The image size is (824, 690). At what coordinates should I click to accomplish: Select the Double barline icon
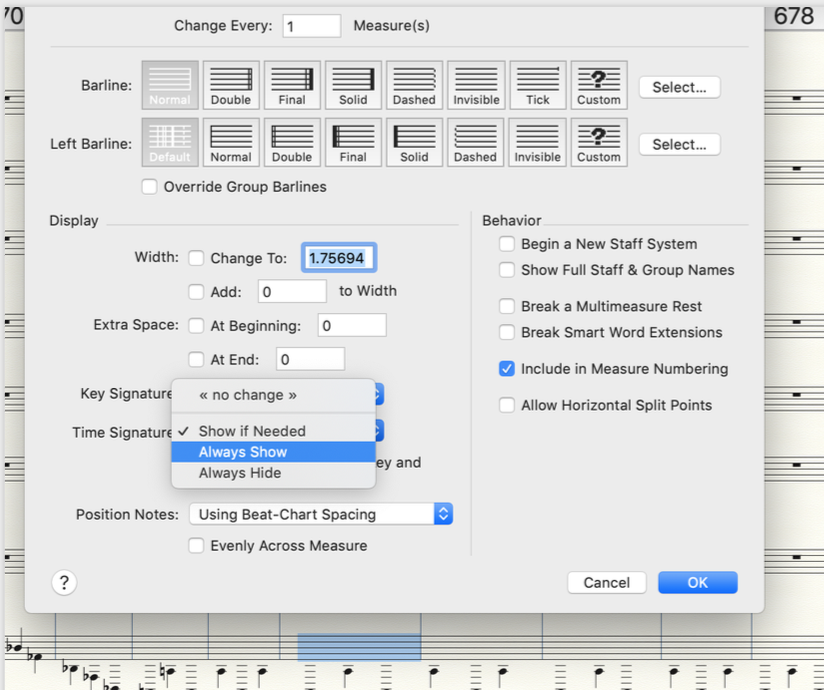point(231,85)
